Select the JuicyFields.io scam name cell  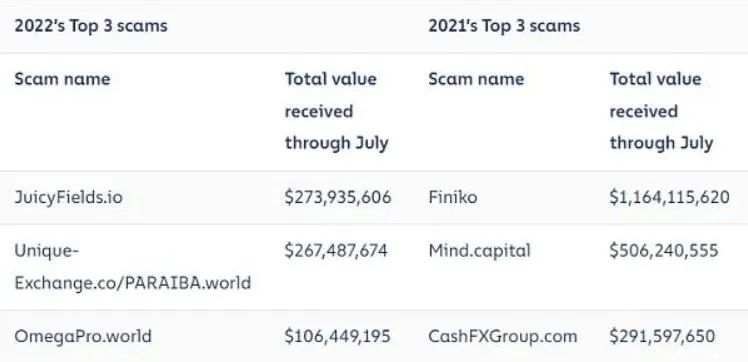coord(69,197)
